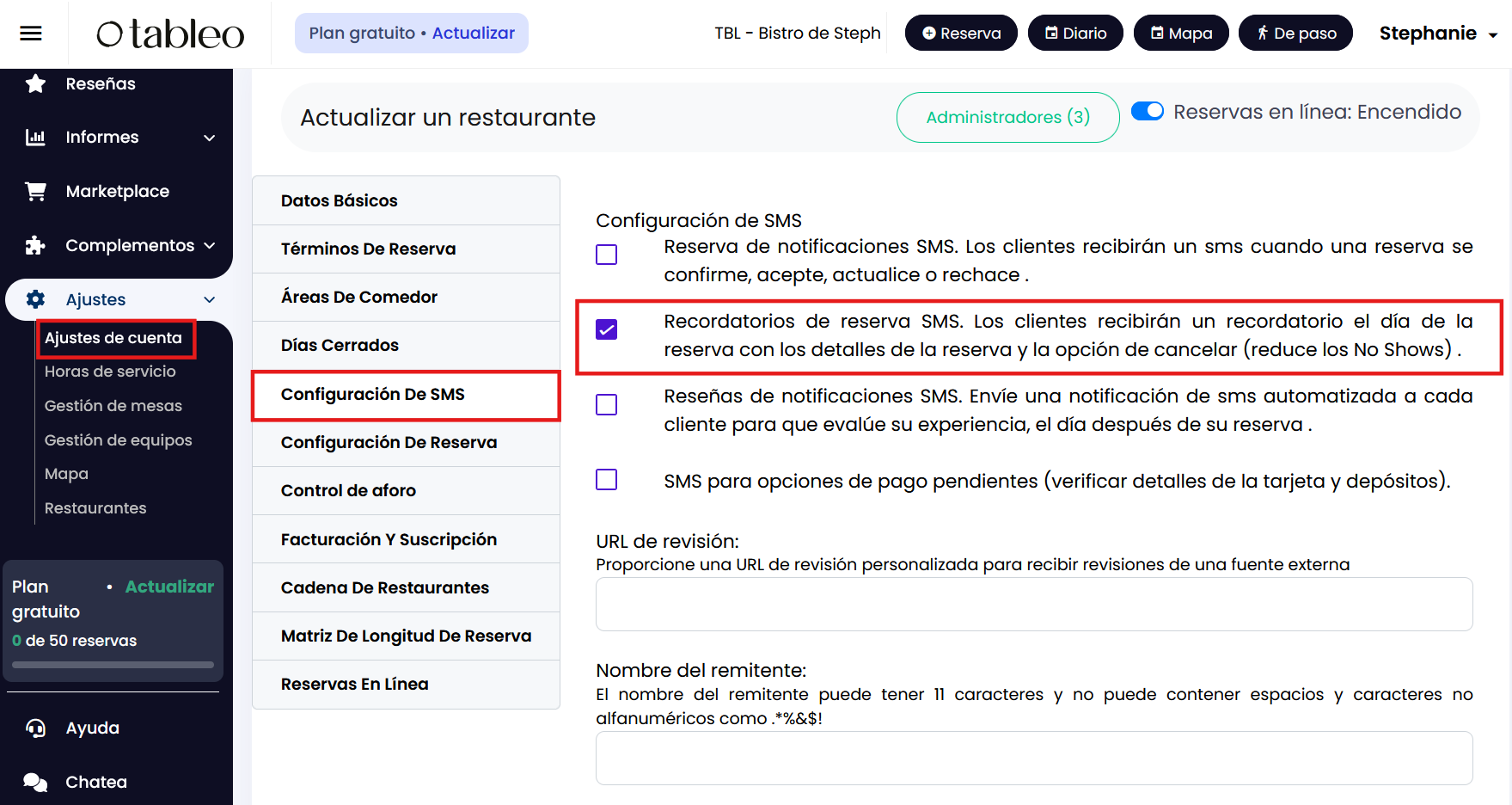
Task: Open Ajustes de cuenta submenu item
Action: [x=113, y=338]
